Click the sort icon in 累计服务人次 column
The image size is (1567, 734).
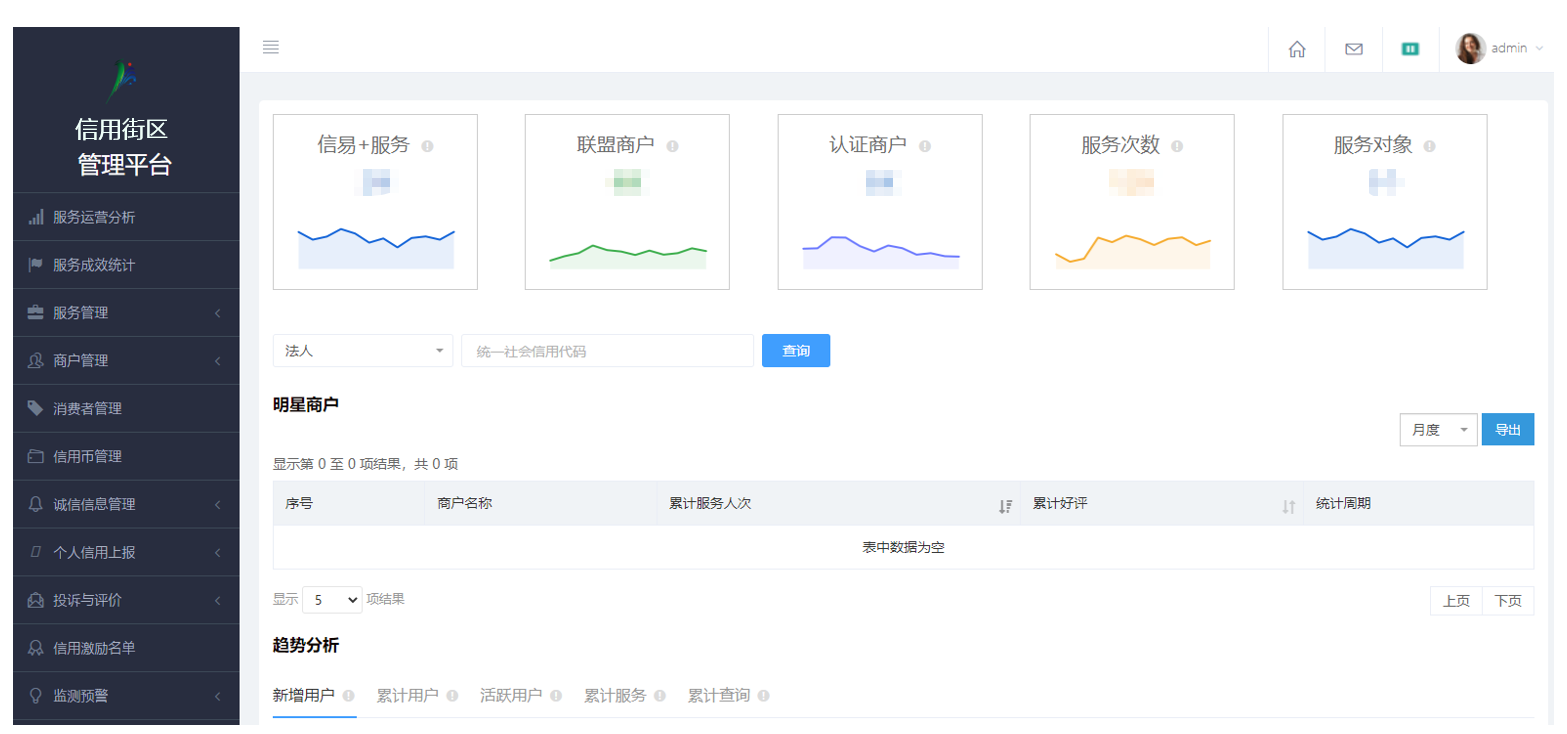(x=1005, y=506)
